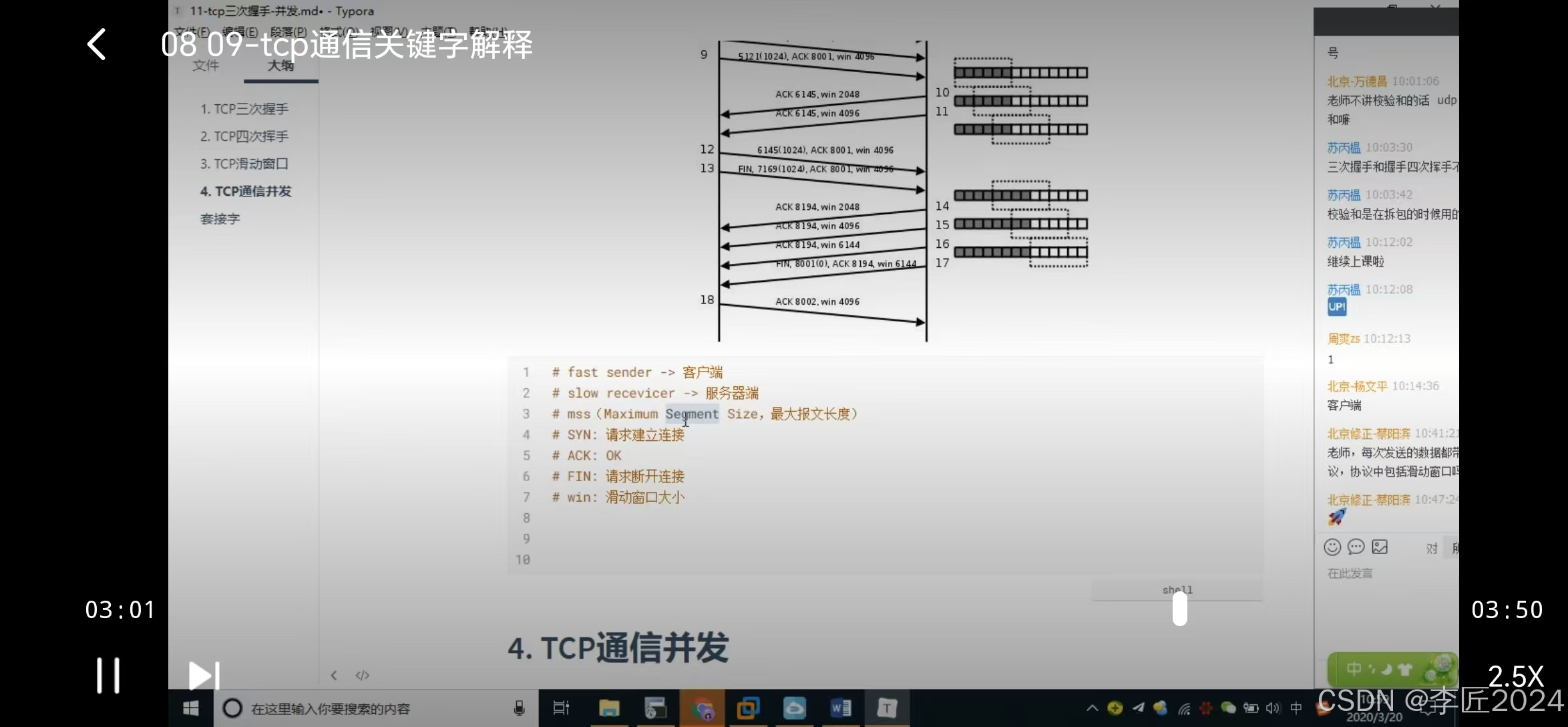Viewport: 1568px width, 727px height.
Task: Click the chat input field 在此发言
Action: click(x=1350, y=573)
